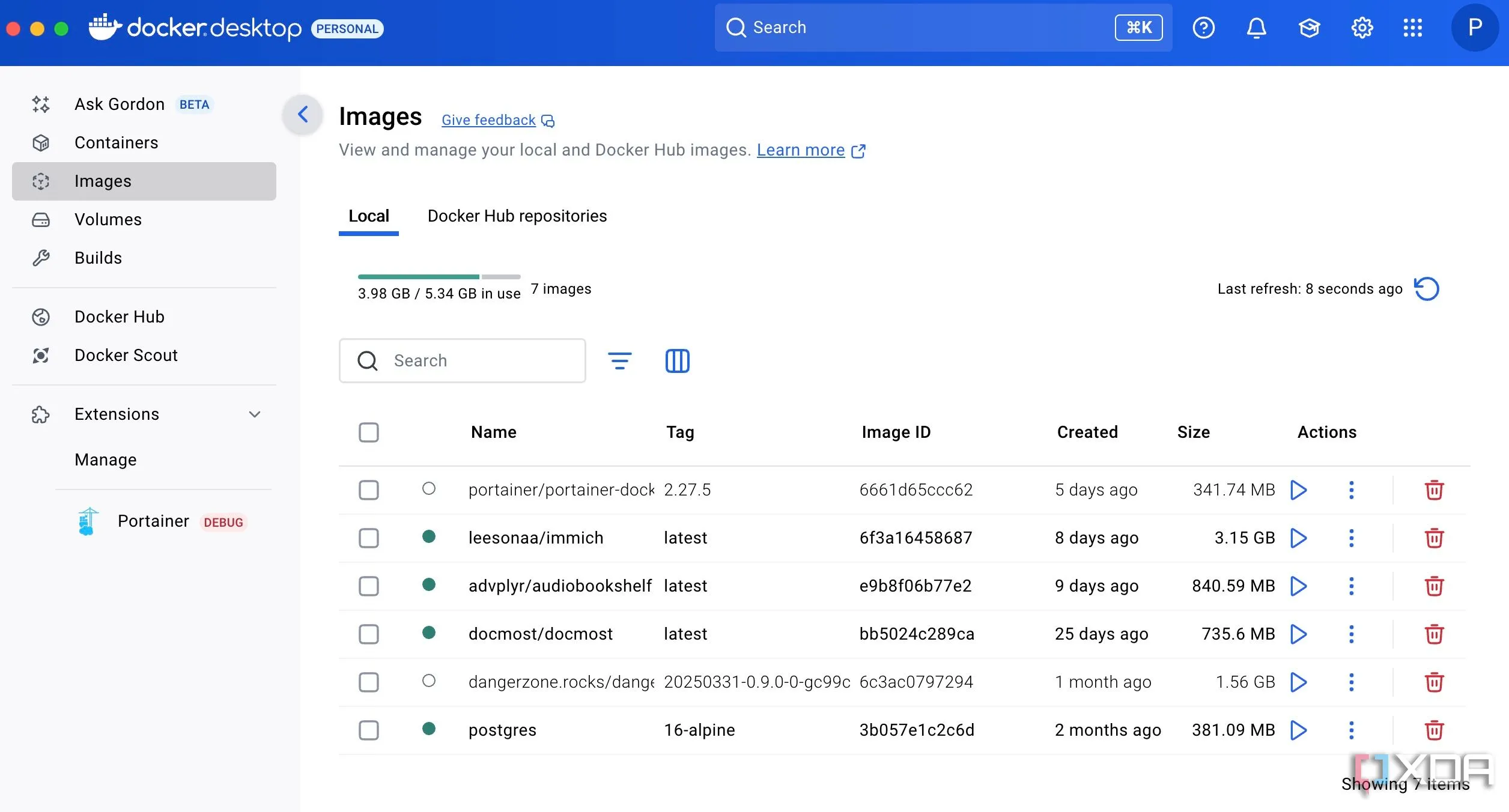Sort by the Size column header

1194,432
